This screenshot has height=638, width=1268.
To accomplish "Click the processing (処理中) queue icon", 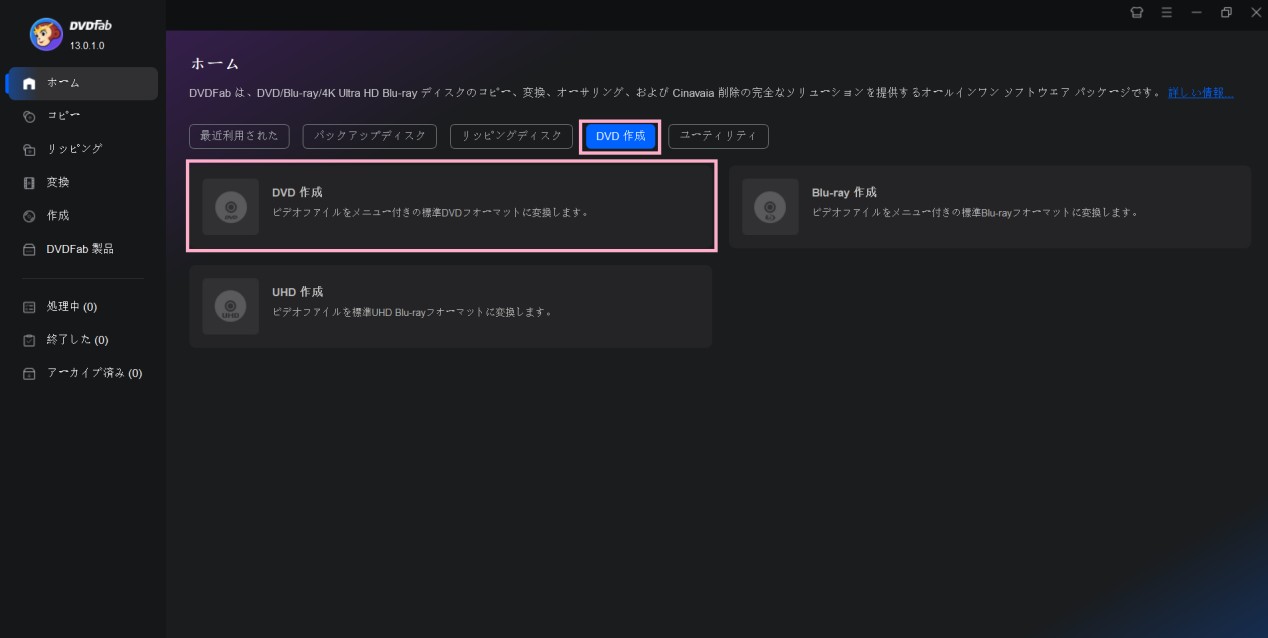I will point(29,307).
